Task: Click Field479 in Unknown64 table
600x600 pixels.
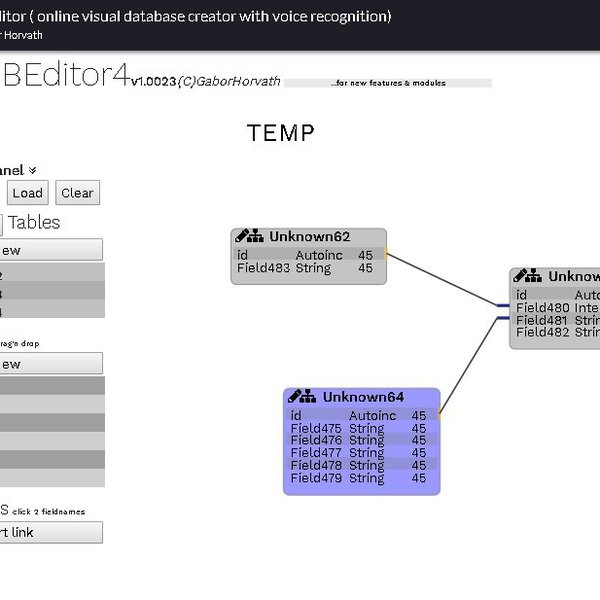Action: [x=316, y=478]
